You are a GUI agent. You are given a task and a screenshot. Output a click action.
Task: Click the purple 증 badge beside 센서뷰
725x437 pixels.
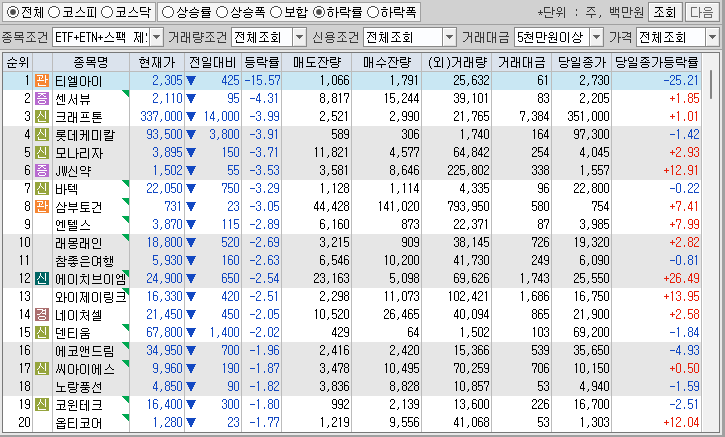[42, 98]
